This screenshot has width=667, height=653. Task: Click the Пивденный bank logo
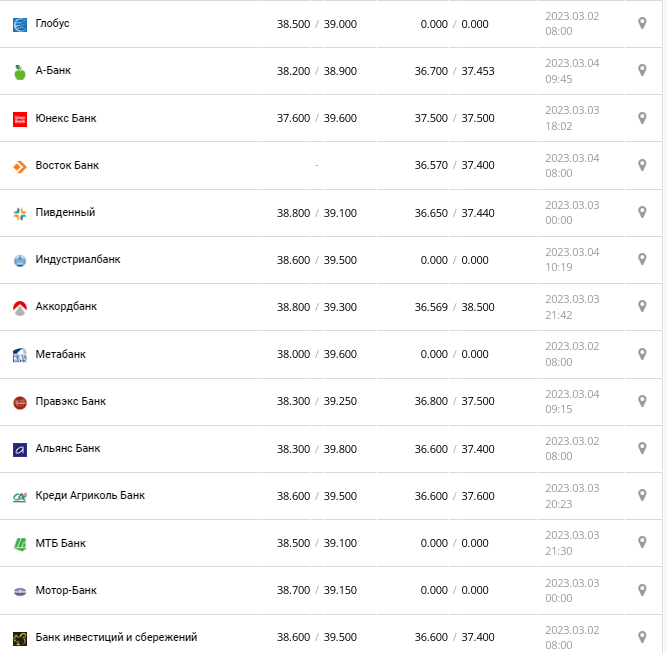click(x=20, y=213)
